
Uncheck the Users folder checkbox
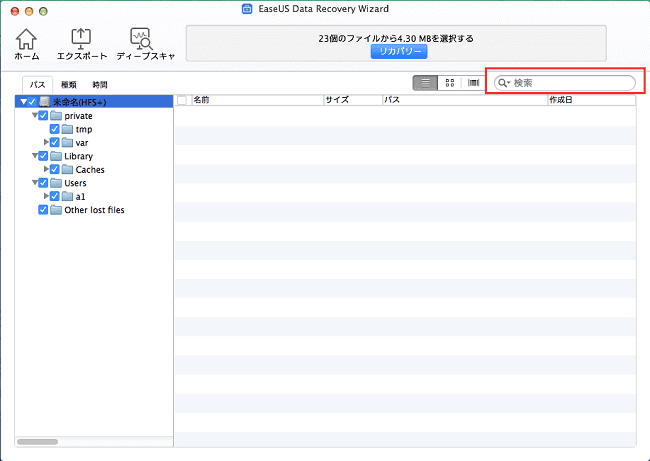[43, 183]
